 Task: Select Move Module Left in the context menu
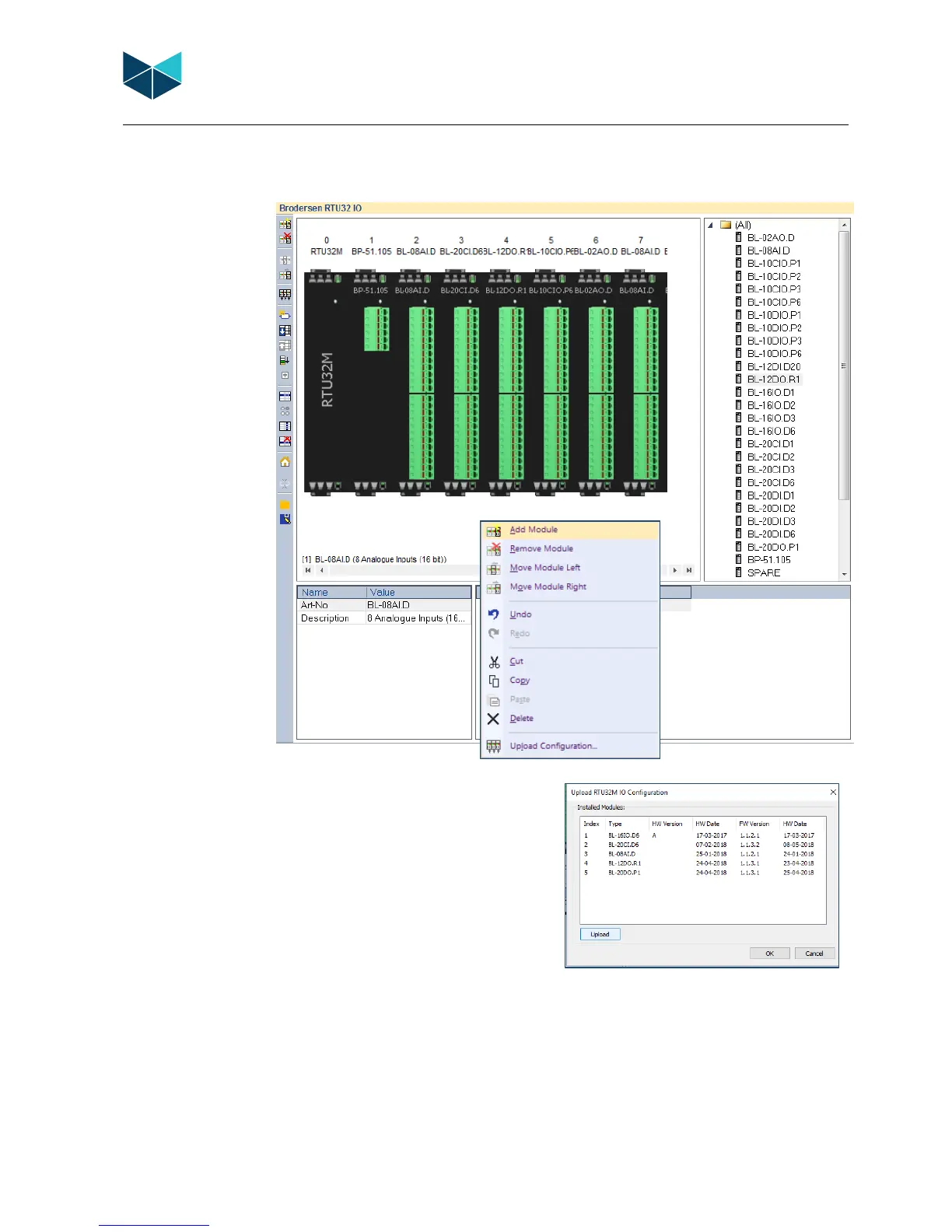570,569
